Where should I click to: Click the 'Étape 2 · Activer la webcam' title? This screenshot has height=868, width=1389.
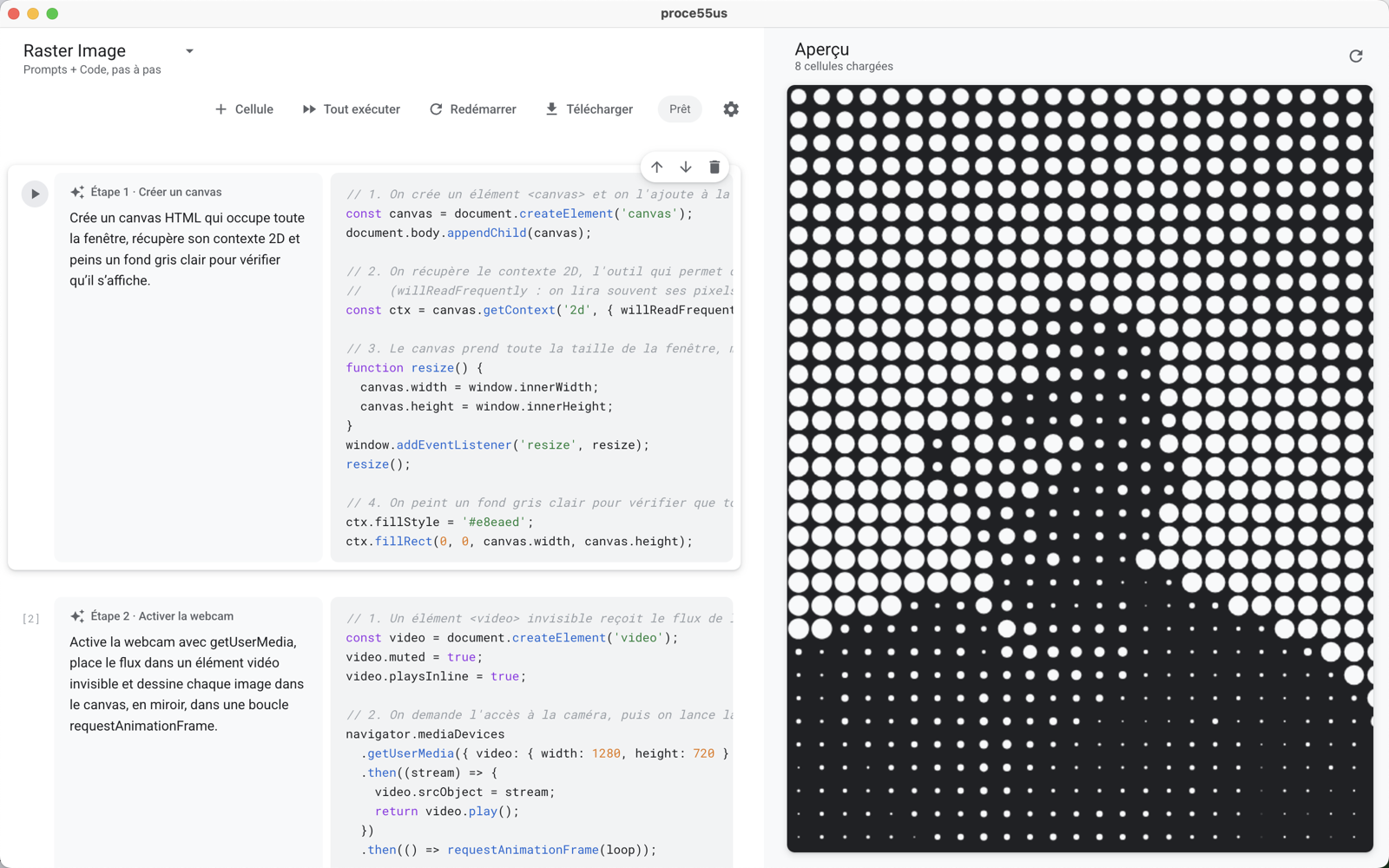click(x=162, y=616)
